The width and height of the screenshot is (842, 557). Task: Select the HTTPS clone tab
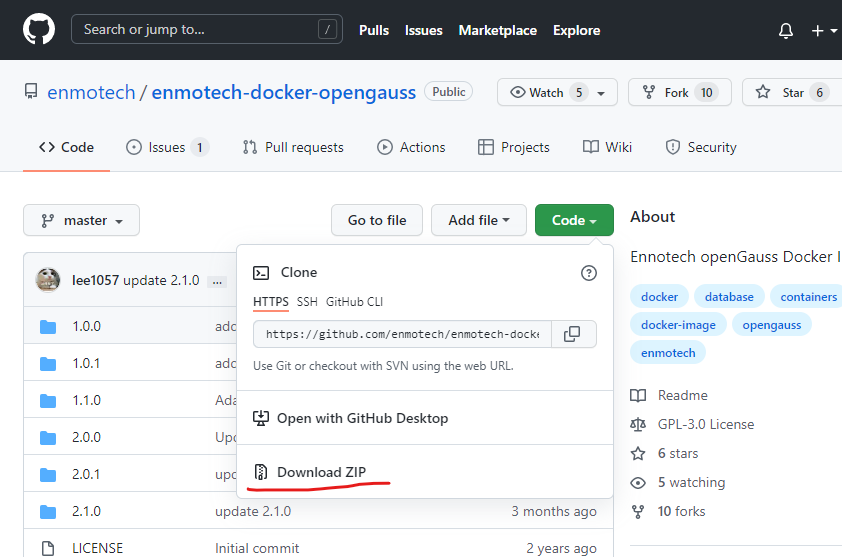tap(271, 302)
